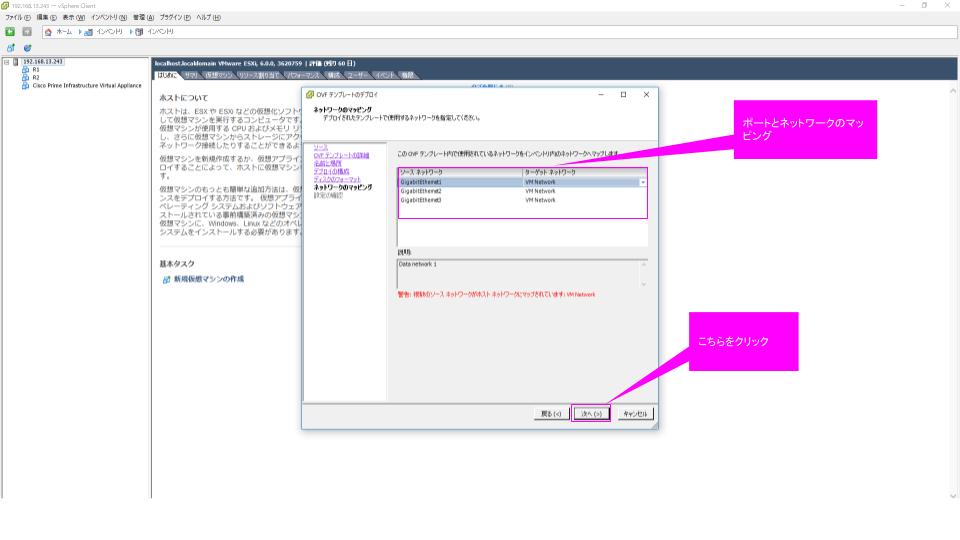Switch to the はじめに tab

(x=167, y=75)
